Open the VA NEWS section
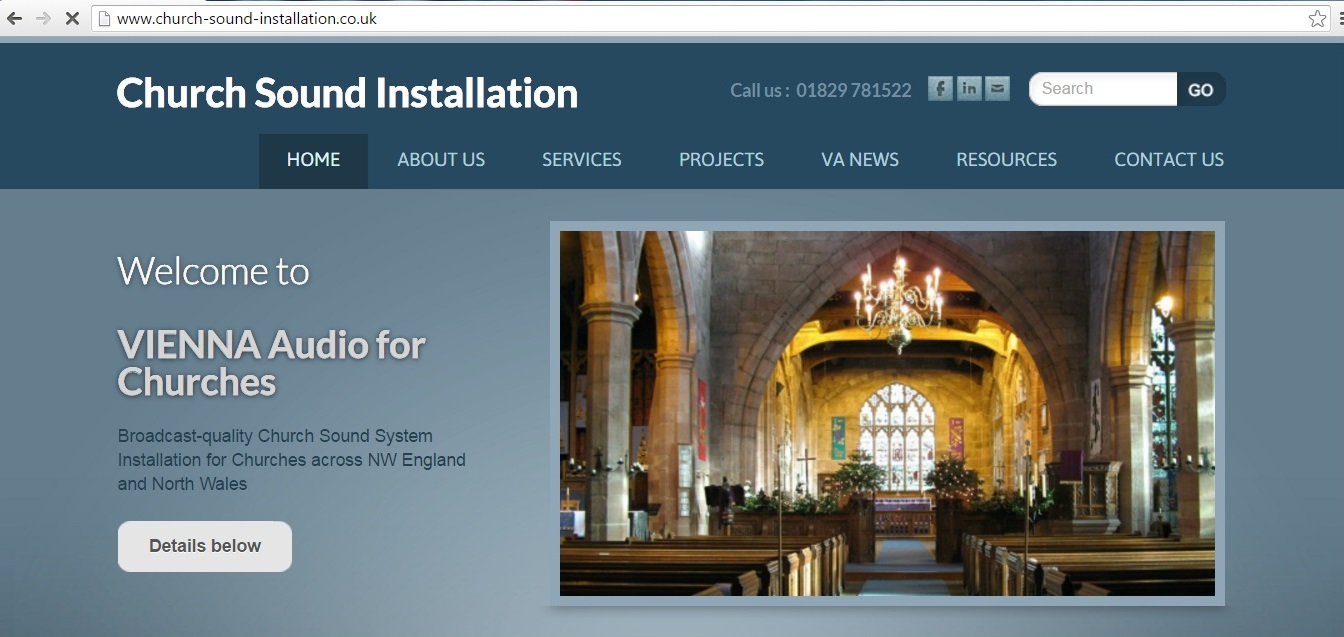The image size is (1344, 637). pos(860,160)
